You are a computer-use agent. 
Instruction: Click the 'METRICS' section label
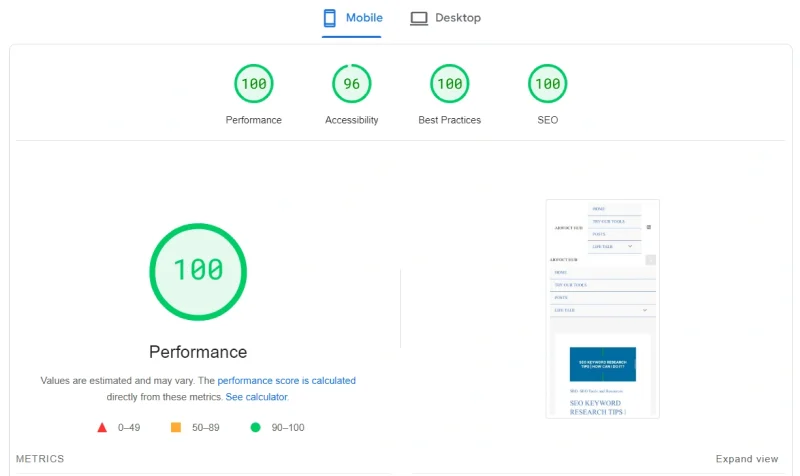tap(40, 459)
